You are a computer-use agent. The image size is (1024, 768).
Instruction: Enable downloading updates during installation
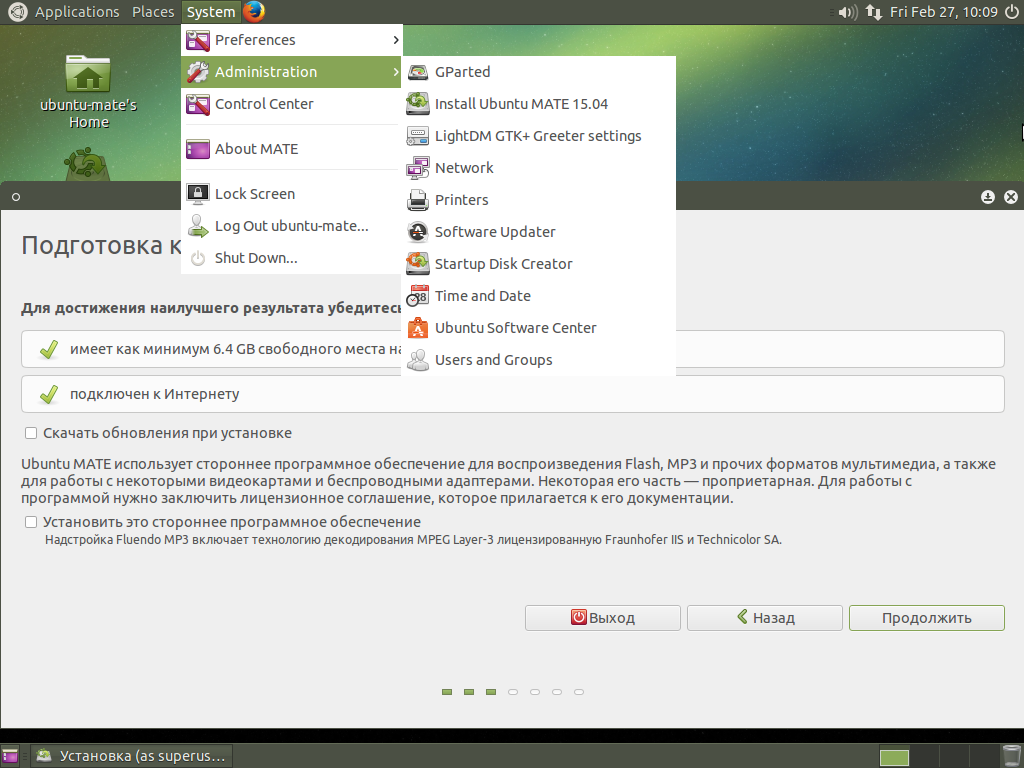pos(30,433)
